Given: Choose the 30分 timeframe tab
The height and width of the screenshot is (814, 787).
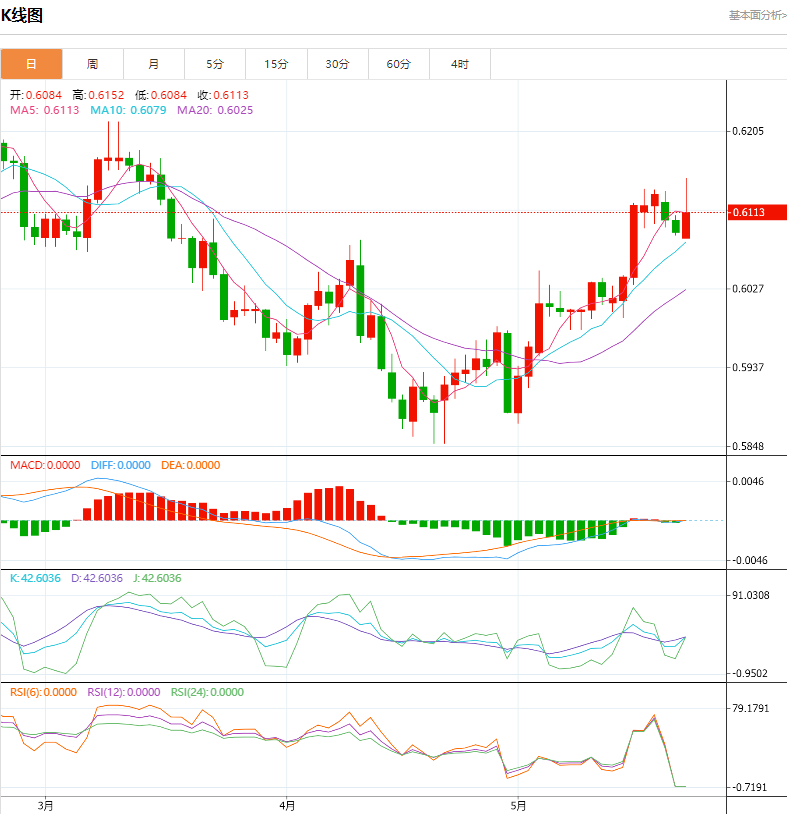Looking at the screenshot, I should click(x=337, y=64).
